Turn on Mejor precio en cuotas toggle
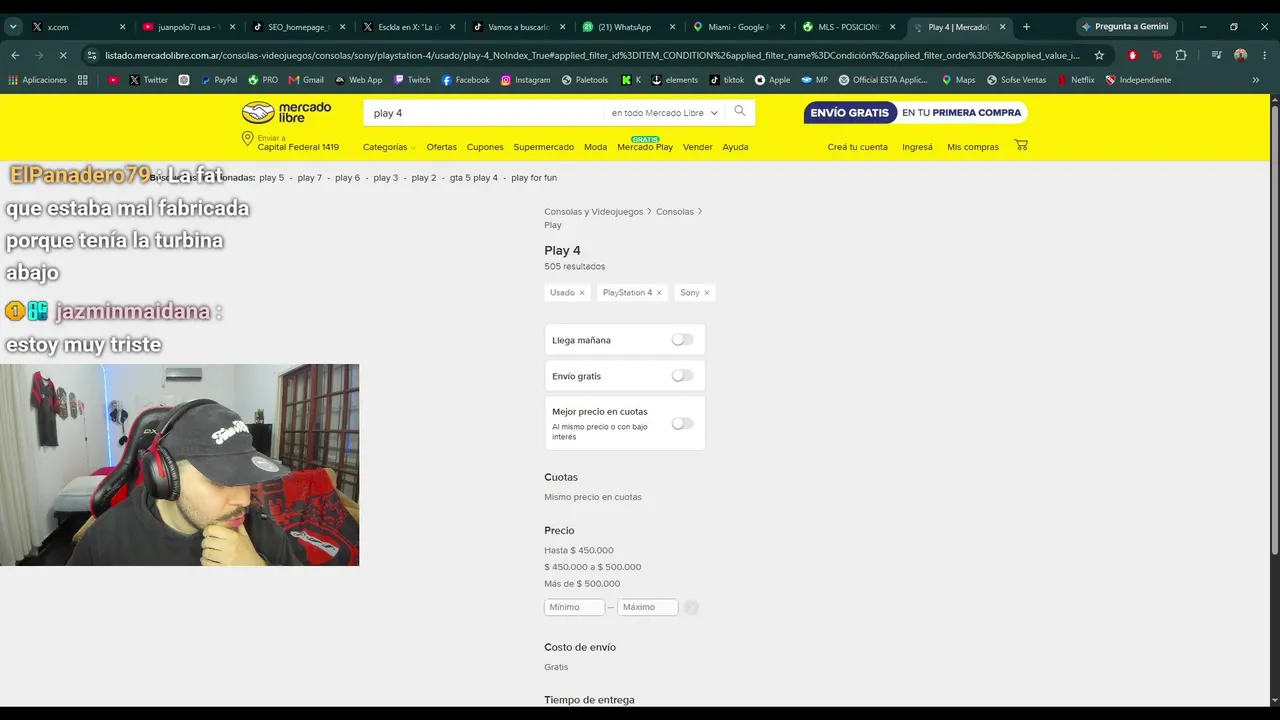The width and height of the screenshot is (1280, 720). pos(682,424)
